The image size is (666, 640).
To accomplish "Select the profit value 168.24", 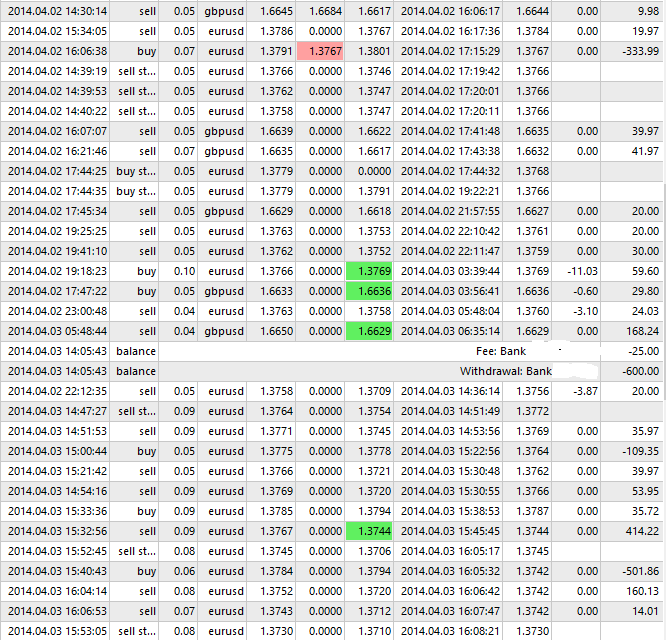I will coord(642,331).
